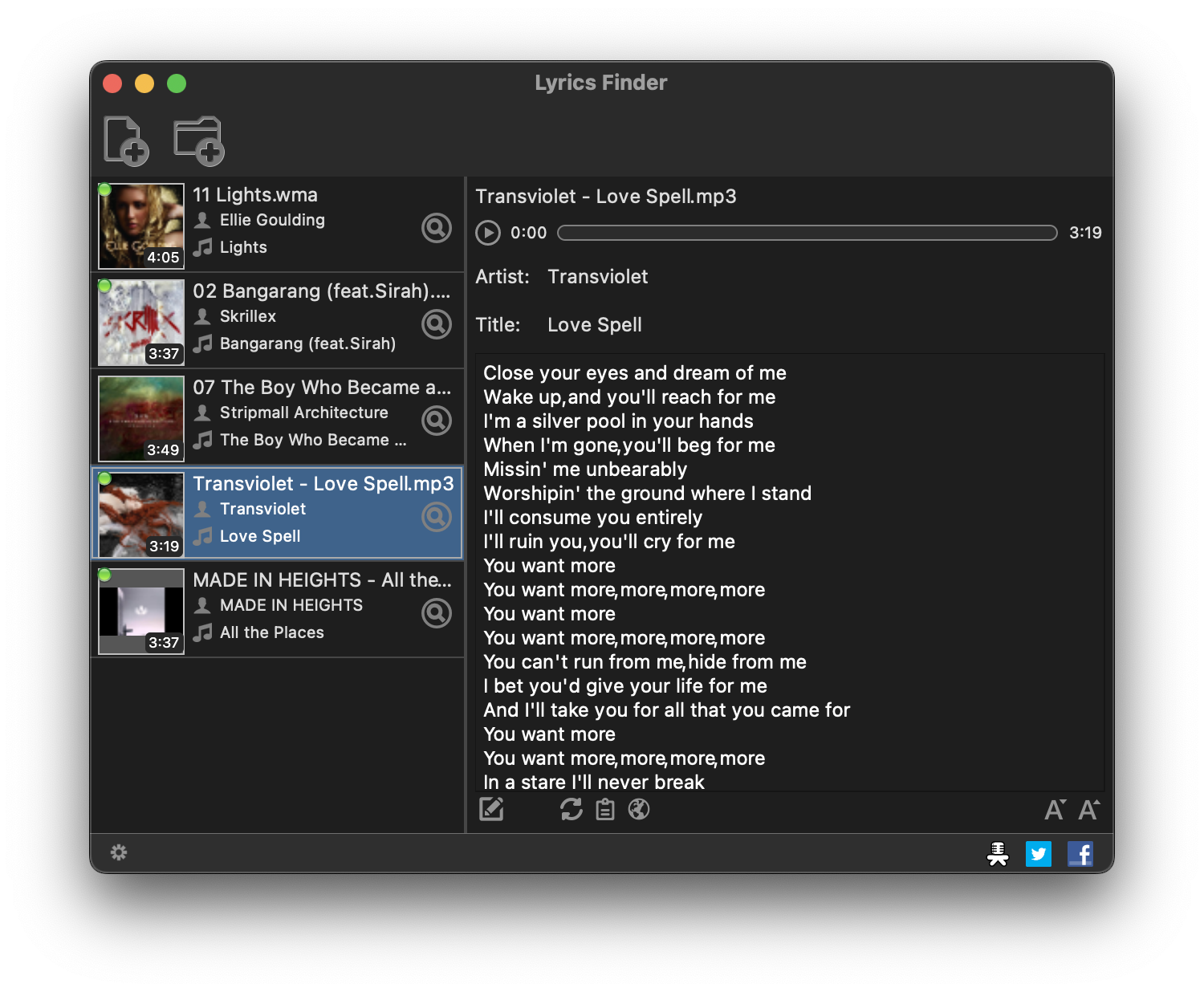The height and width of the screenshot is (992, 1204).
Task: Click the Lights song title label
Action: (x=243, y=247)
